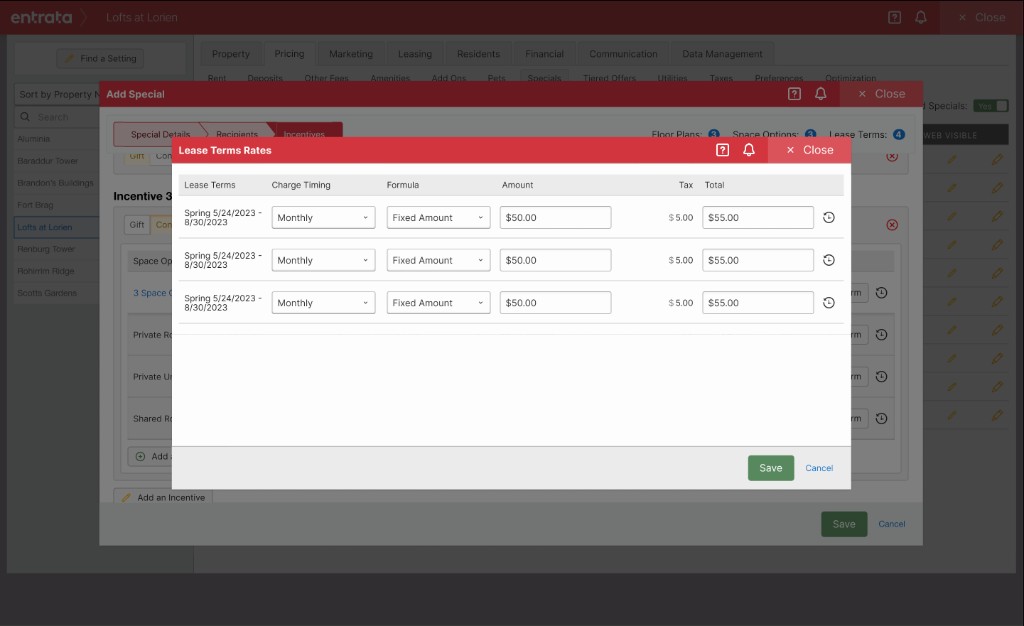Open first row Formula Fixed Amount dropdown
This screenshot has width=1024, height=626.
pos(438,217)
